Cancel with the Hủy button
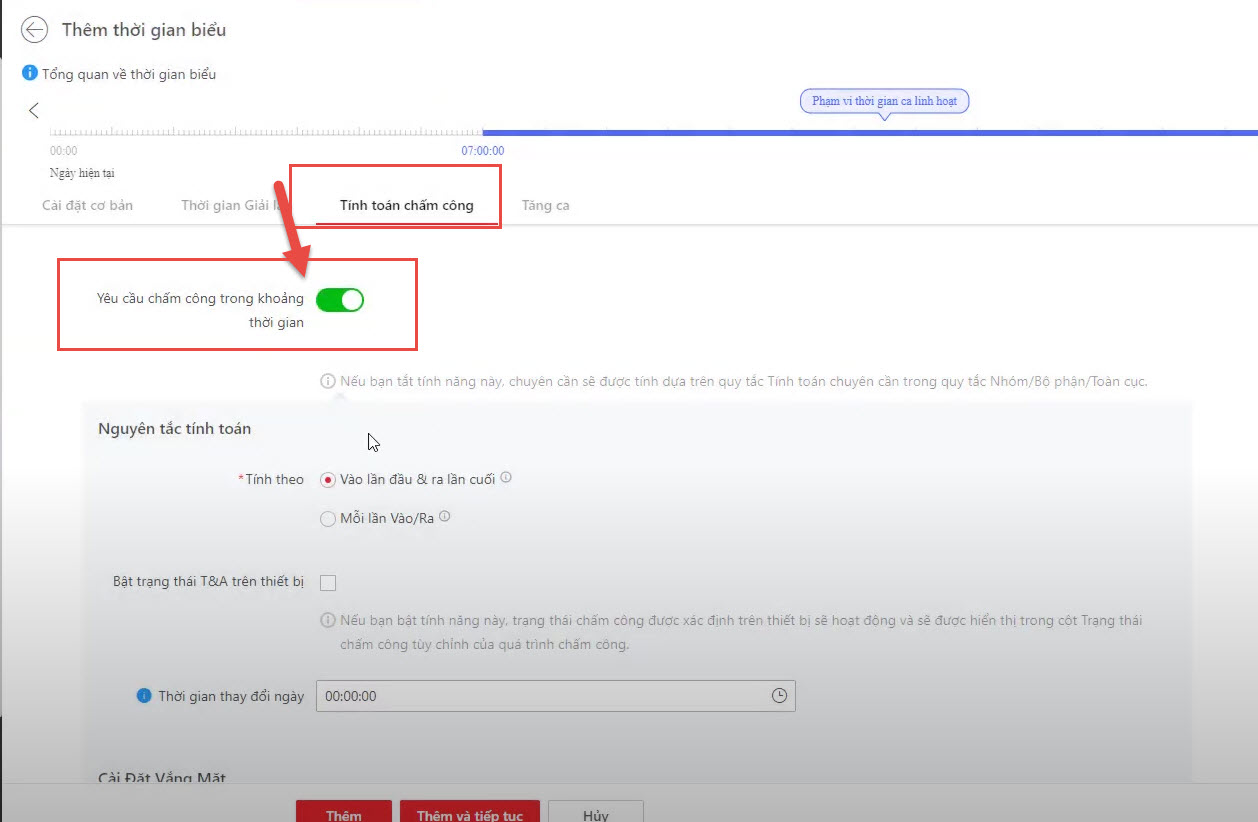The height and width of the screenshot is (822, 1258). pos(595,813)
